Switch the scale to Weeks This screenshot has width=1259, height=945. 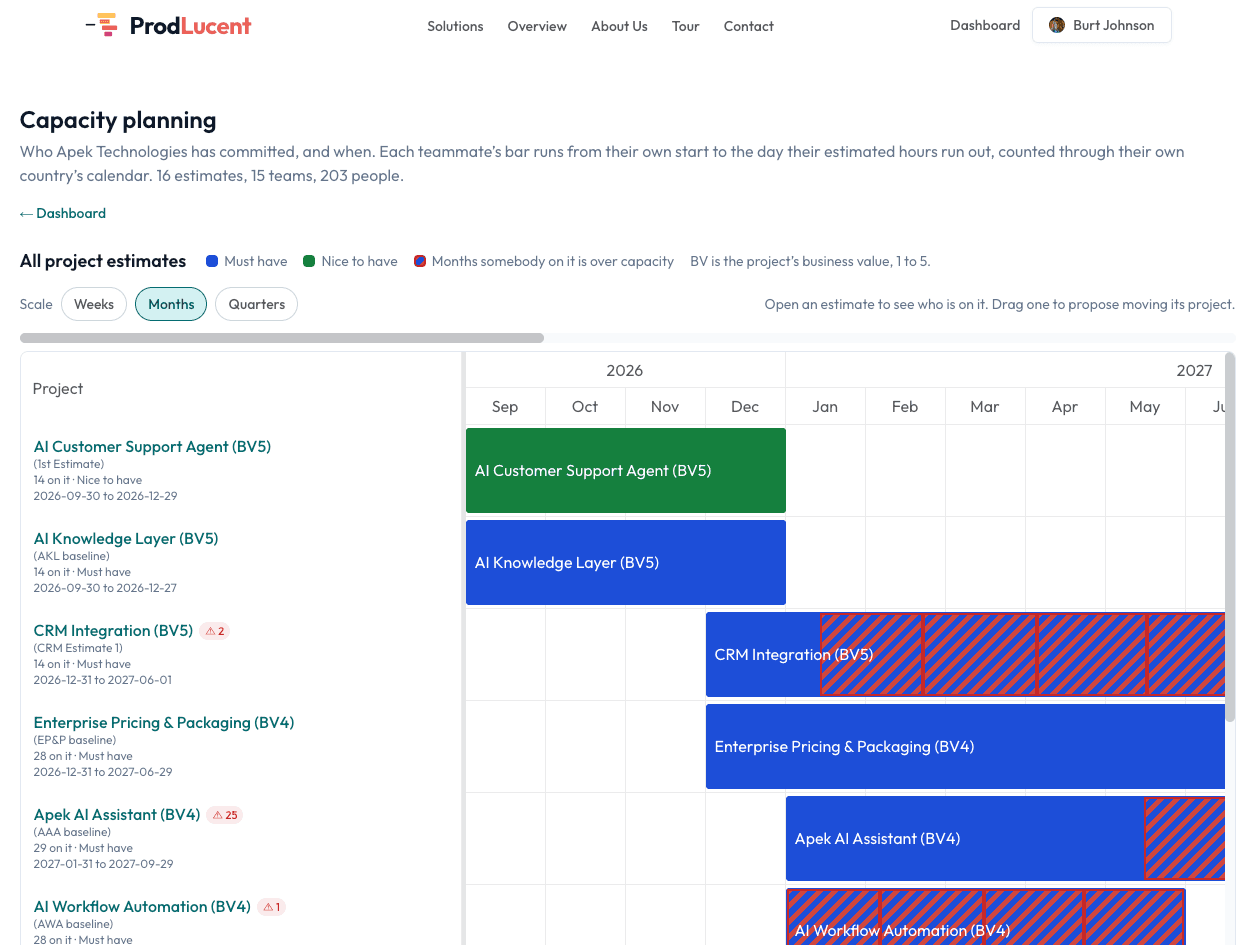(x=94, y=304)
